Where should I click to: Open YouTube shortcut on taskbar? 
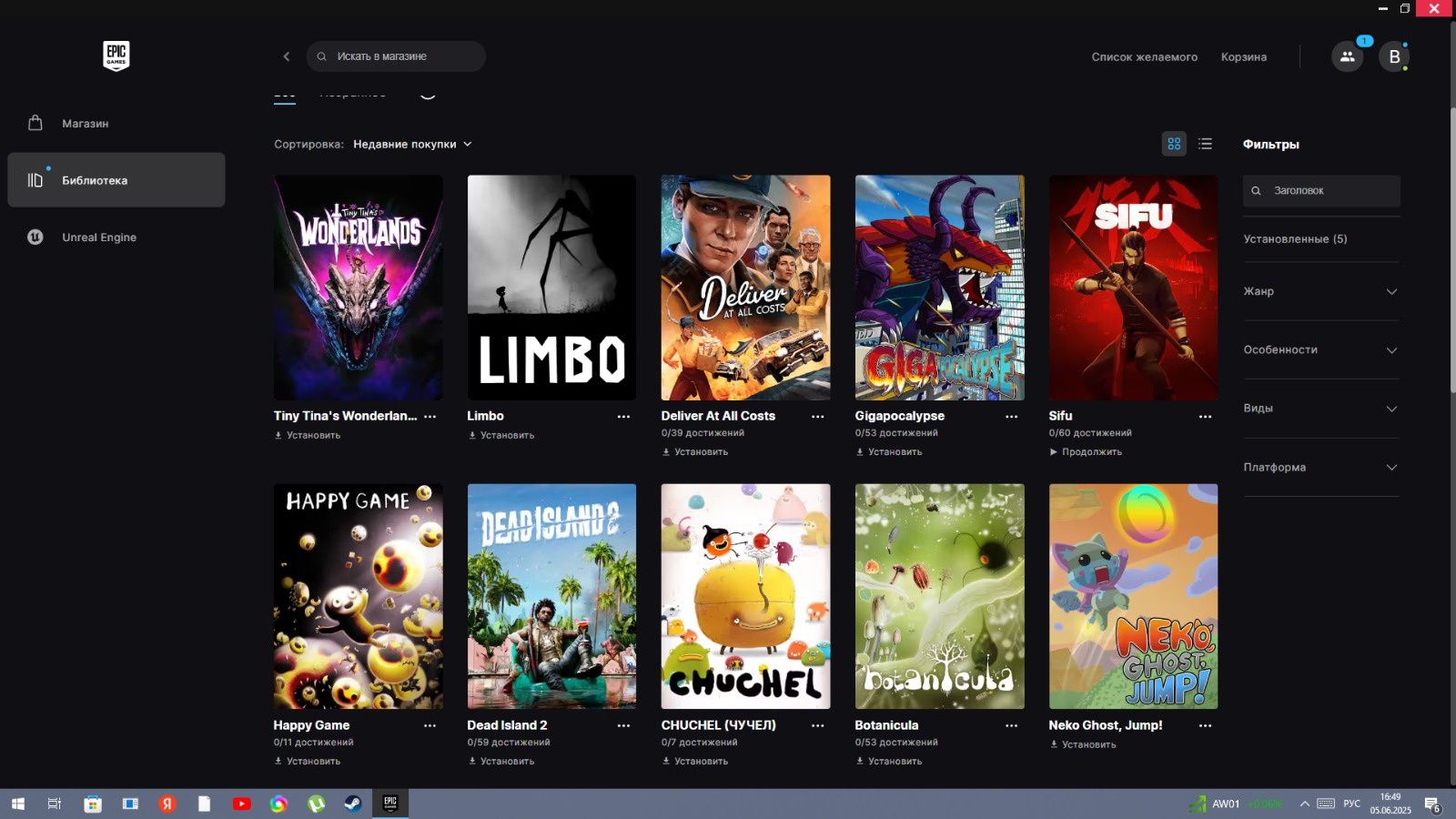(241, 804)
